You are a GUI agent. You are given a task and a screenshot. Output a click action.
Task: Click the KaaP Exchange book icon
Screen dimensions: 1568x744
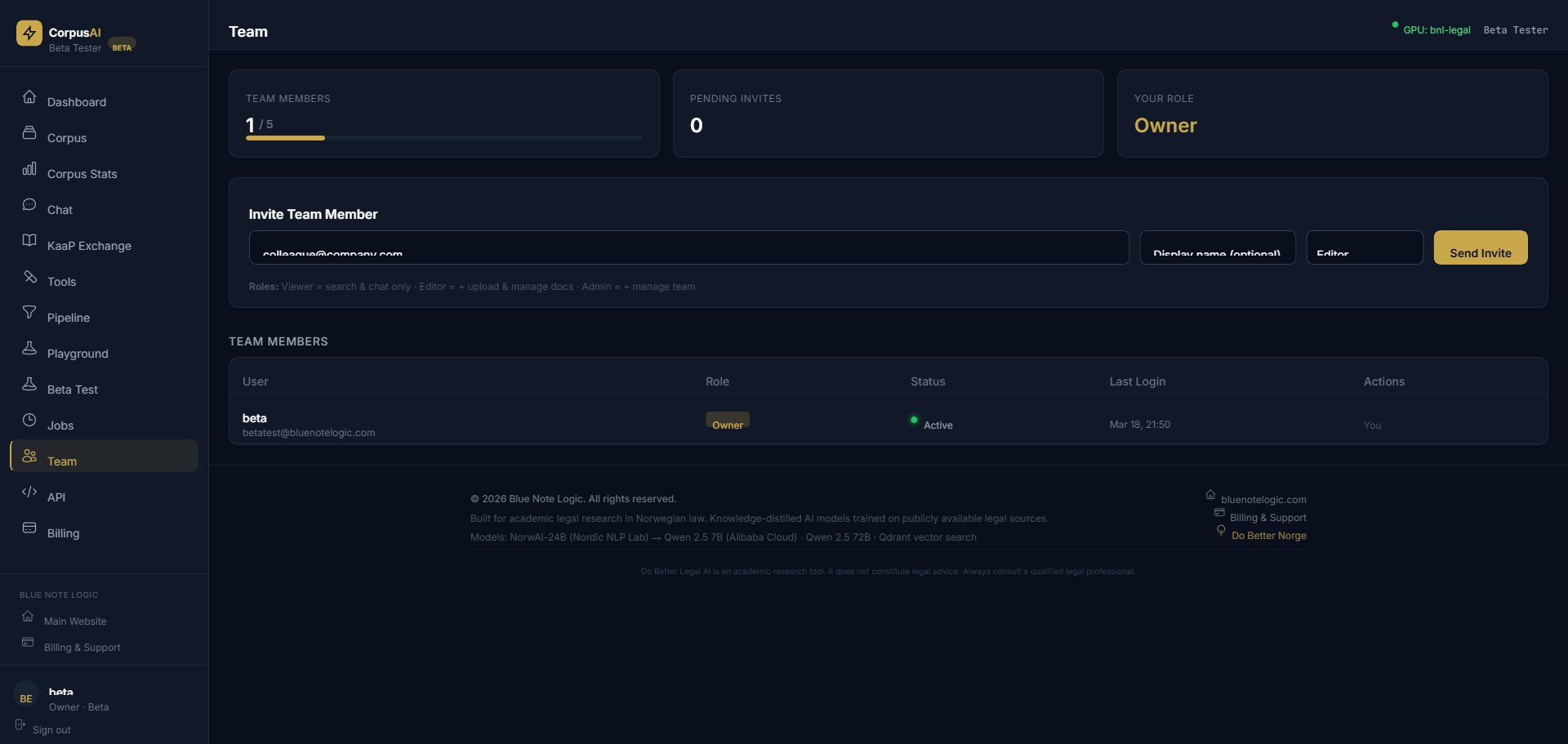pos(29,240)
